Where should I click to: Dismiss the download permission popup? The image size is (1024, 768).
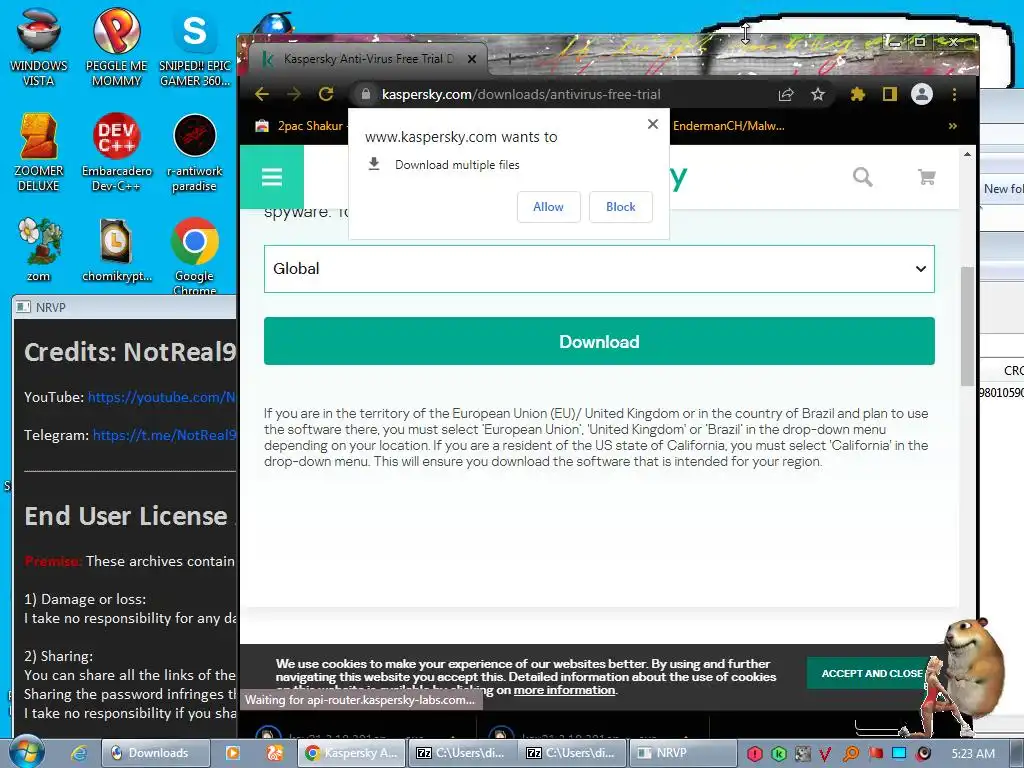tap(652, 124)
